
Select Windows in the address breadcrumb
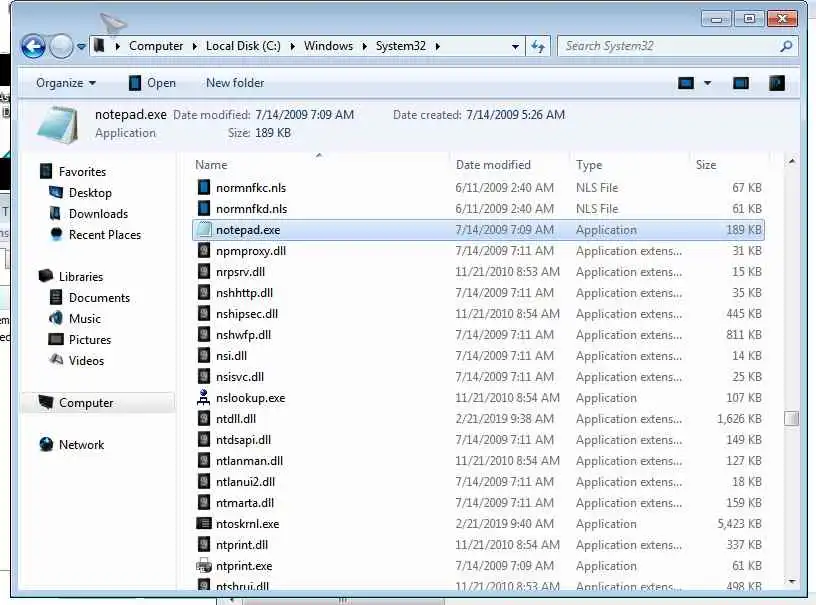point(328,46)
